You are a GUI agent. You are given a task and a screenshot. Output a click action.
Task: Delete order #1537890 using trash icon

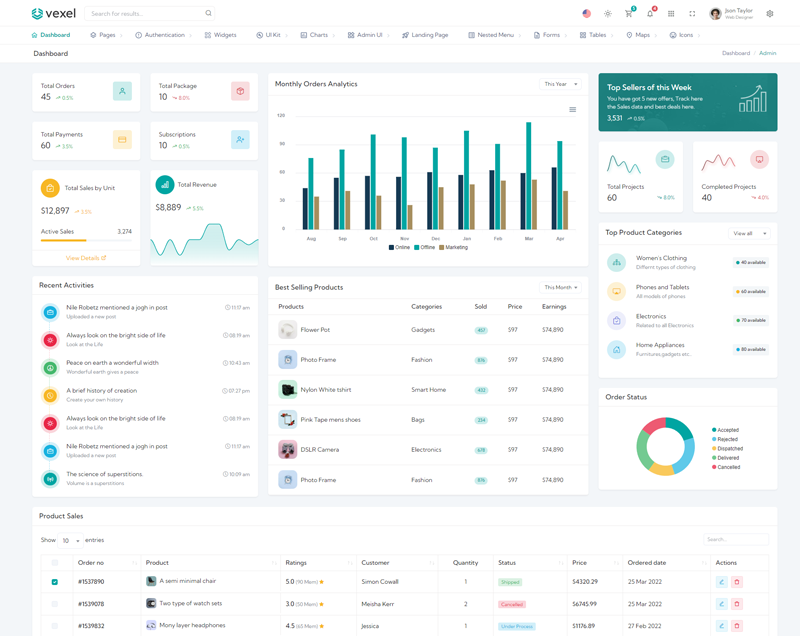tap(737, 581)
